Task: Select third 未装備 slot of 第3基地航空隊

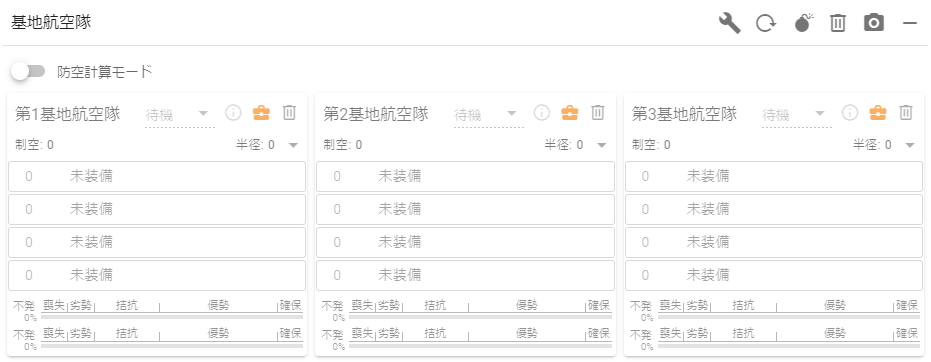Action: (x=774, y=242)
